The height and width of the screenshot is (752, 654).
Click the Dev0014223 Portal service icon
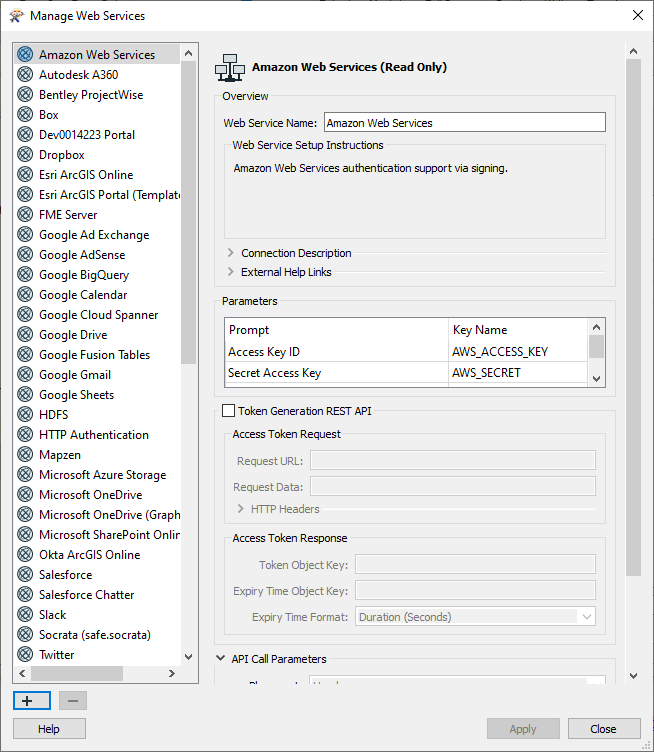(x=25, y=135)
